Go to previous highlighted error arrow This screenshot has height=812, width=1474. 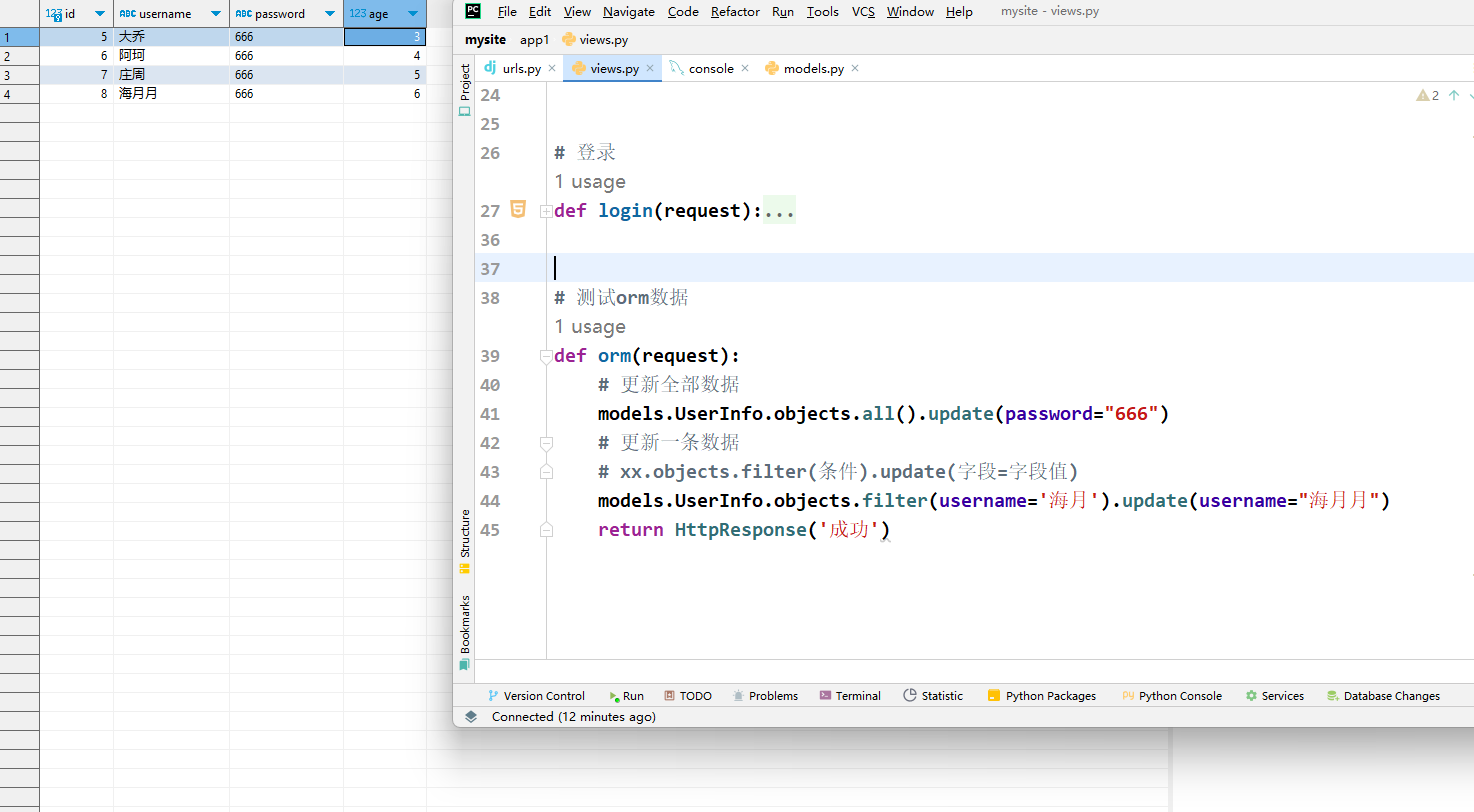tap(1454, 96)
